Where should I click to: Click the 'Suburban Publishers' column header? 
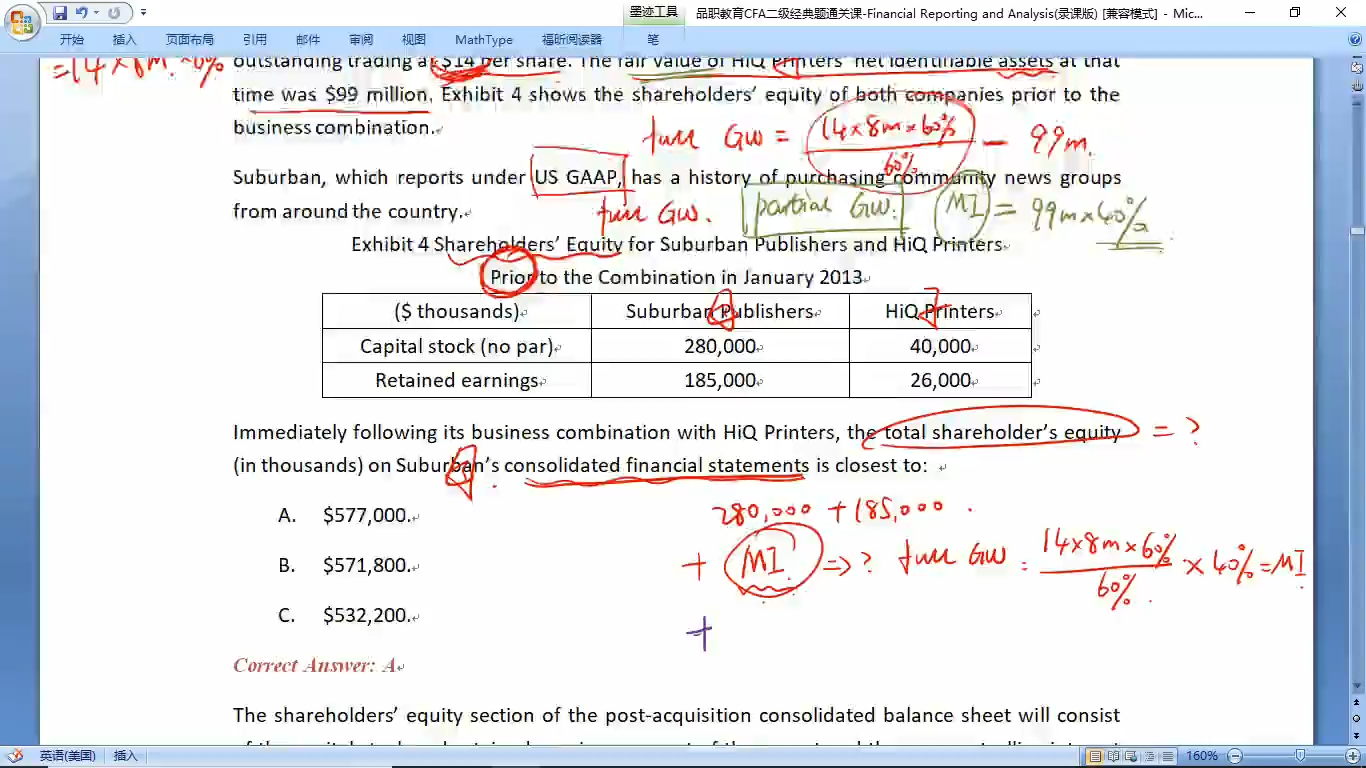click(x=720, y=312)
